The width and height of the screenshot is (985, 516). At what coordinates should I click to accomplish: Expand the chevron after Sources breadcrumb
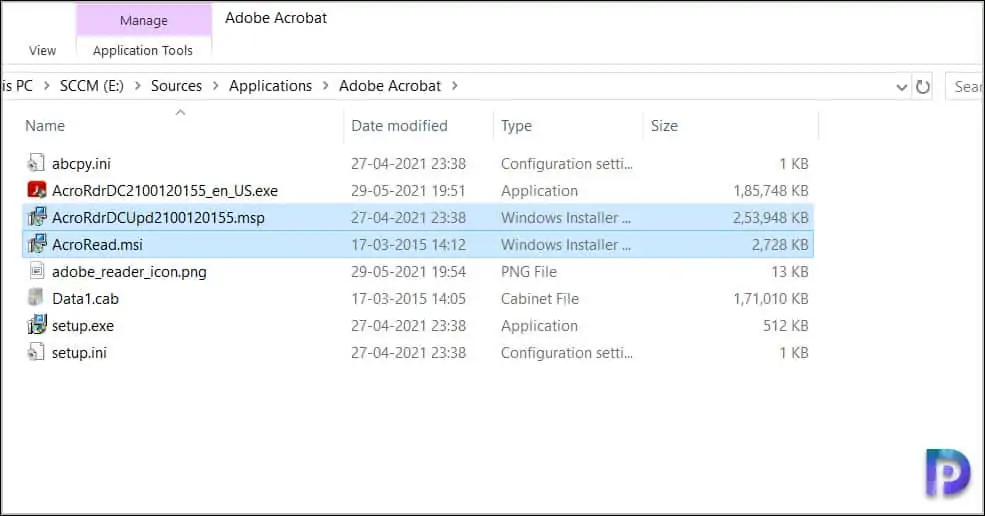[215, 86]
